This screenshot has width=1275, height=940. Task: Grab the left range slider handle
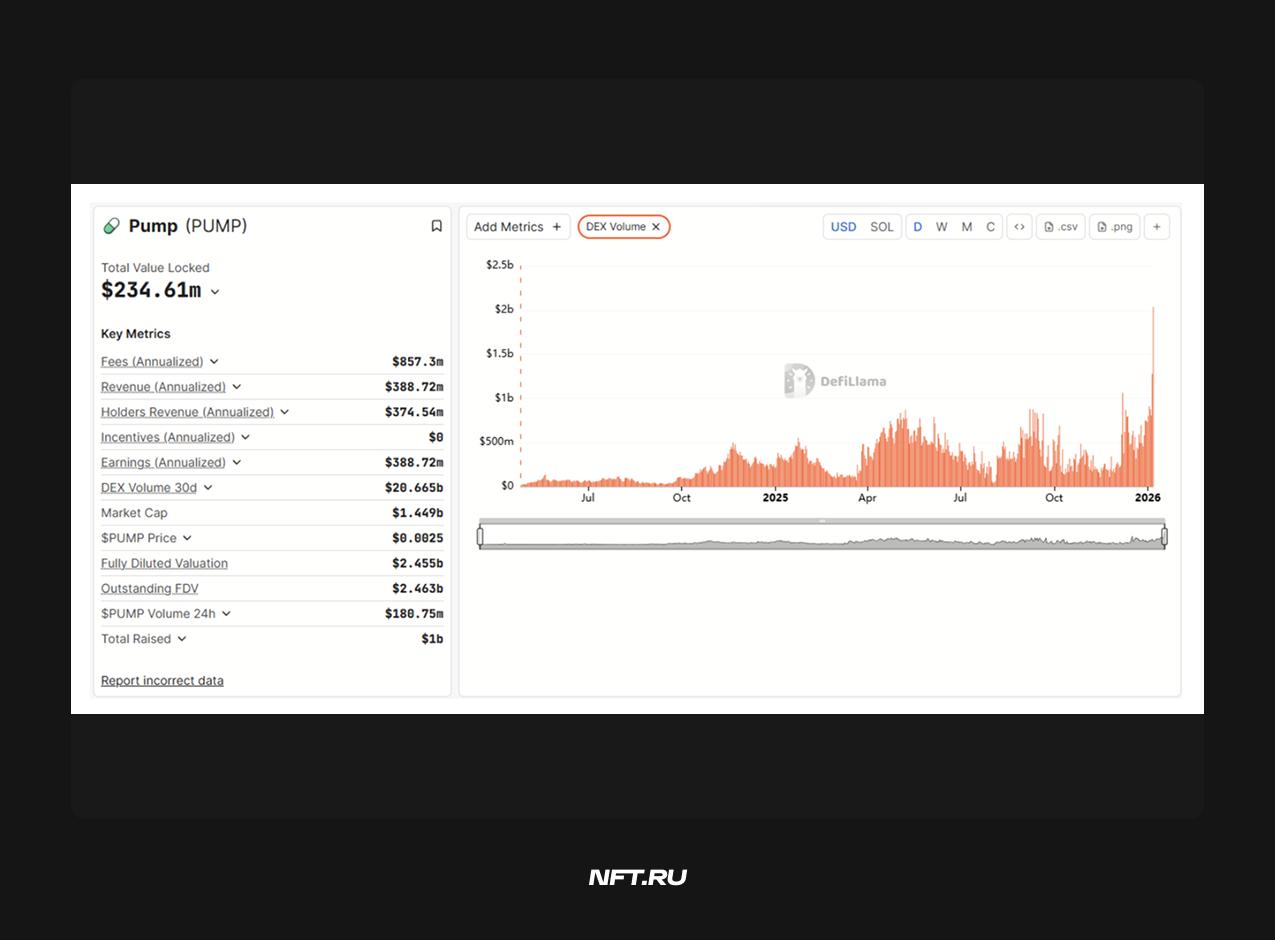click(480, 537)
